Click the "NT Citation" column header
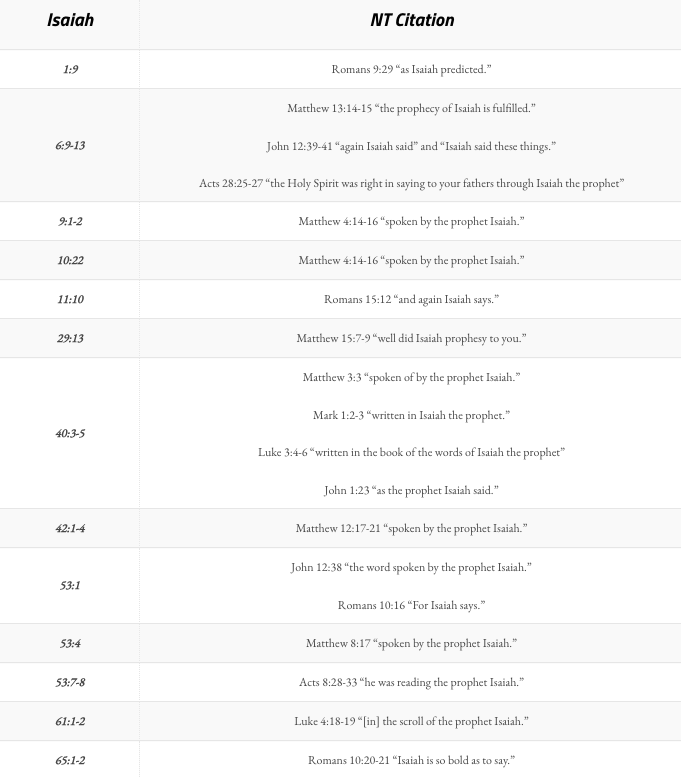Image resolution: width=681 pixels, height=777 pixels. pyautogui.click(x=411, y=20)
